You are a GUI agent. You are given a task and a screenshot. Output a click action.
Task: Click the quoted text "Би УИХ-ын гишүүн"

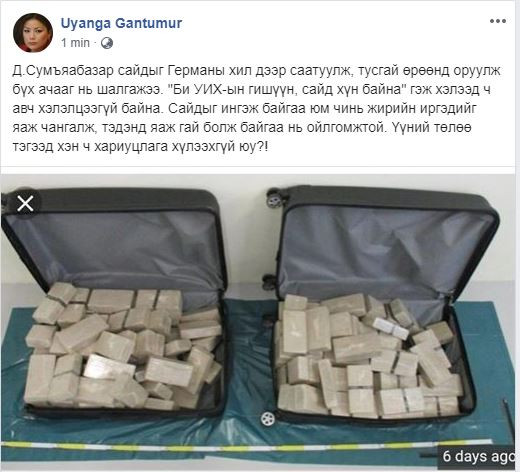pos(235,90)
